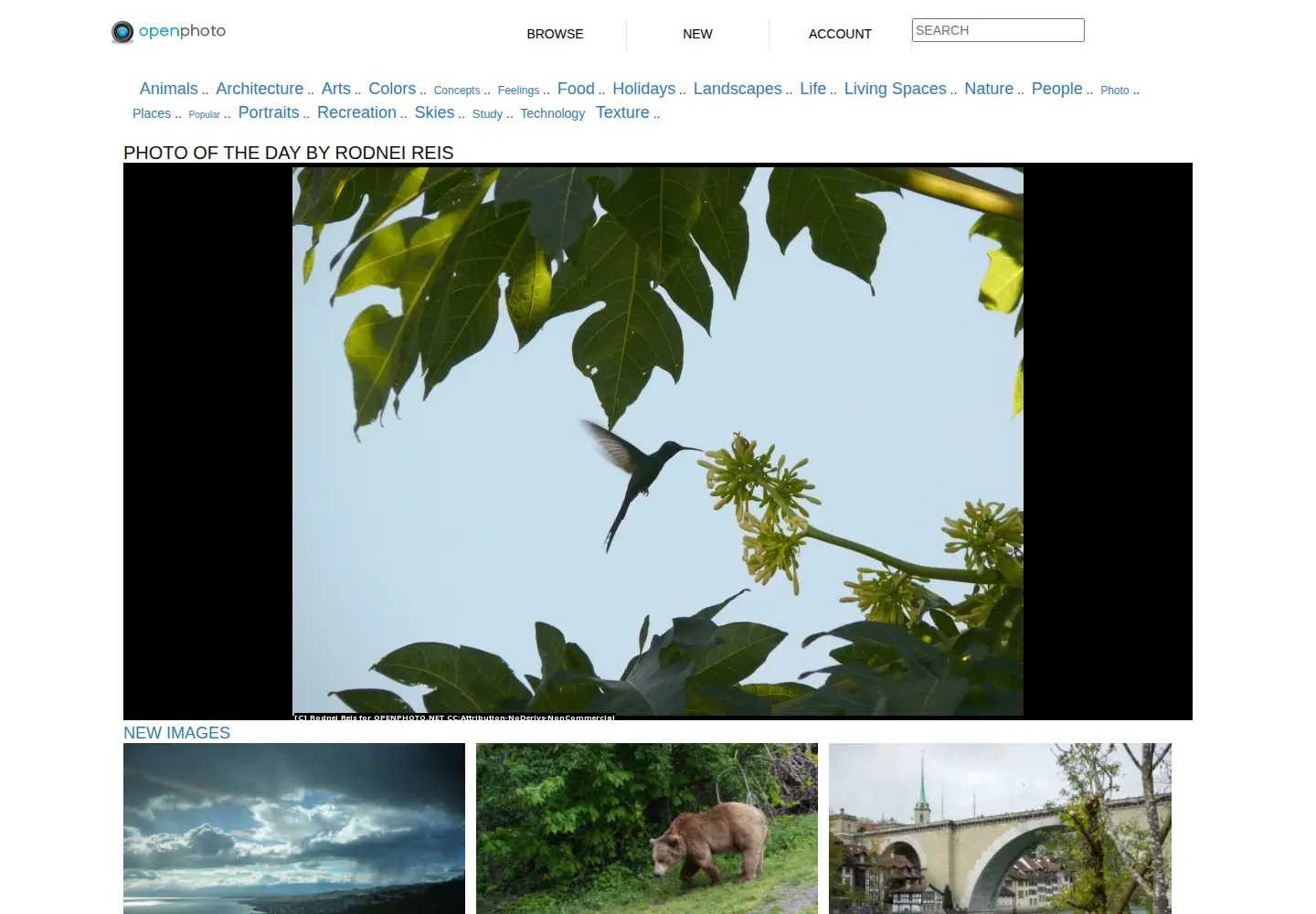Select the Skies category
Screen dimensions: 1316x914
(x=434, y=112)
